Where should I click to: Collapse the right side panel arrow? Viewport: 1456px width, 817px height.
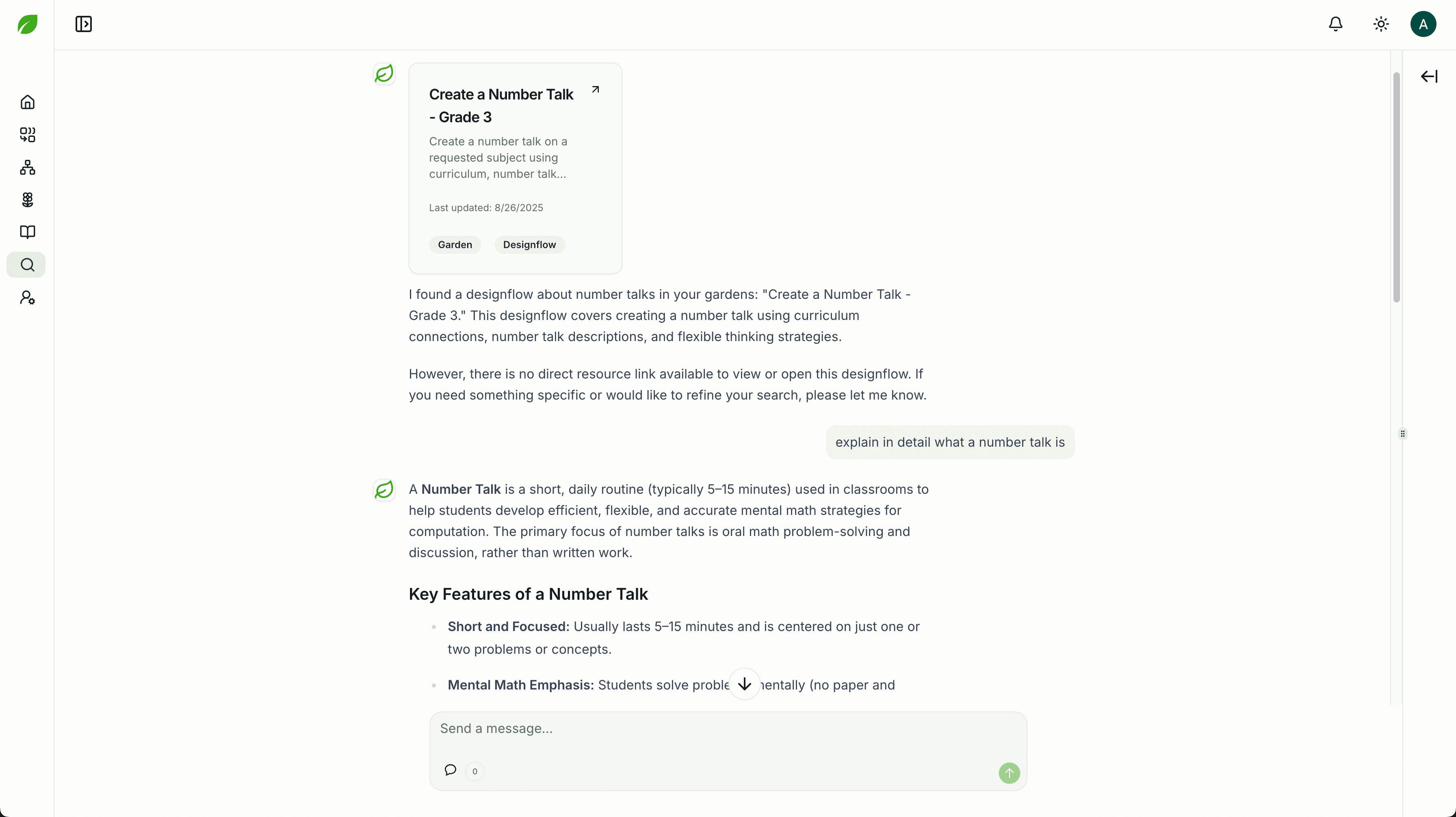tap(1428, 76)
